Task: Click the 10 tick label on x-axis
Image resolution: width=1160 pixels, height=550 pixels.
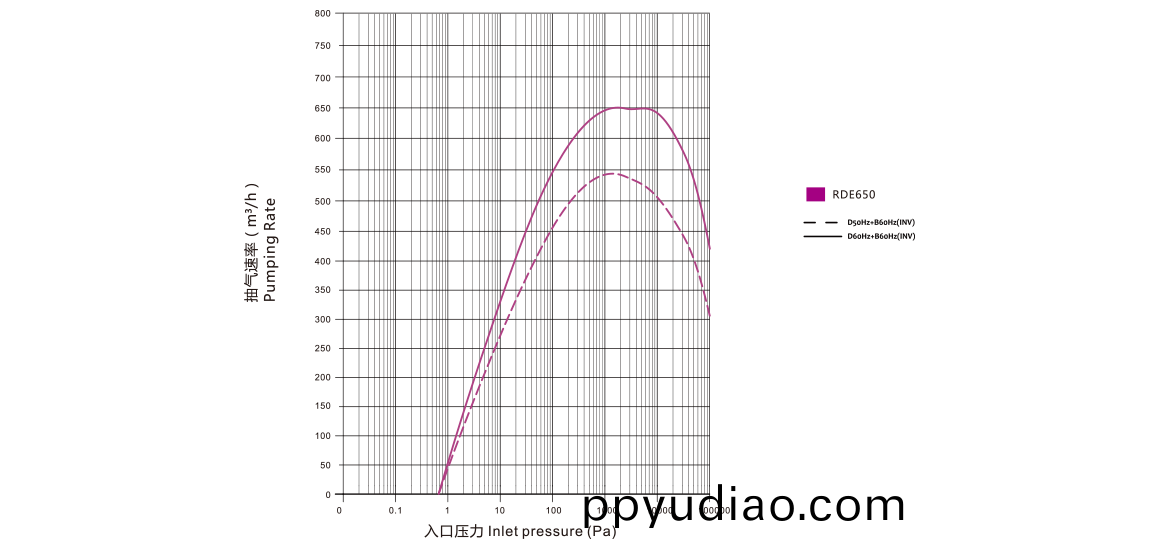Action: [499, 510]
